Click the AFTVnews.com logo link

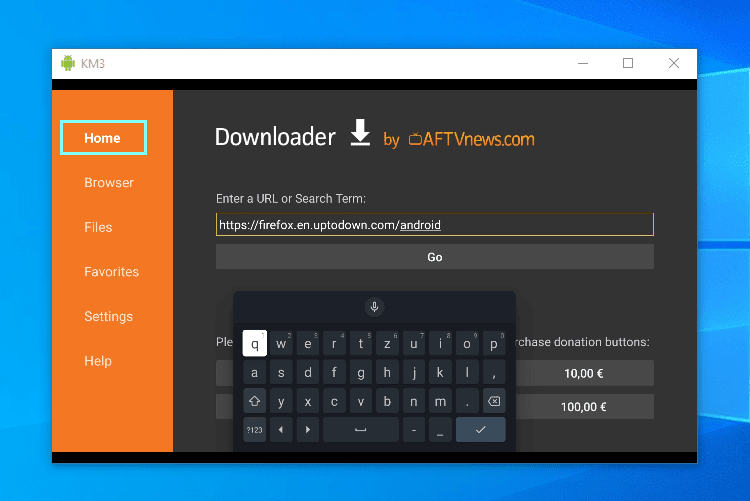pos(472,139)
